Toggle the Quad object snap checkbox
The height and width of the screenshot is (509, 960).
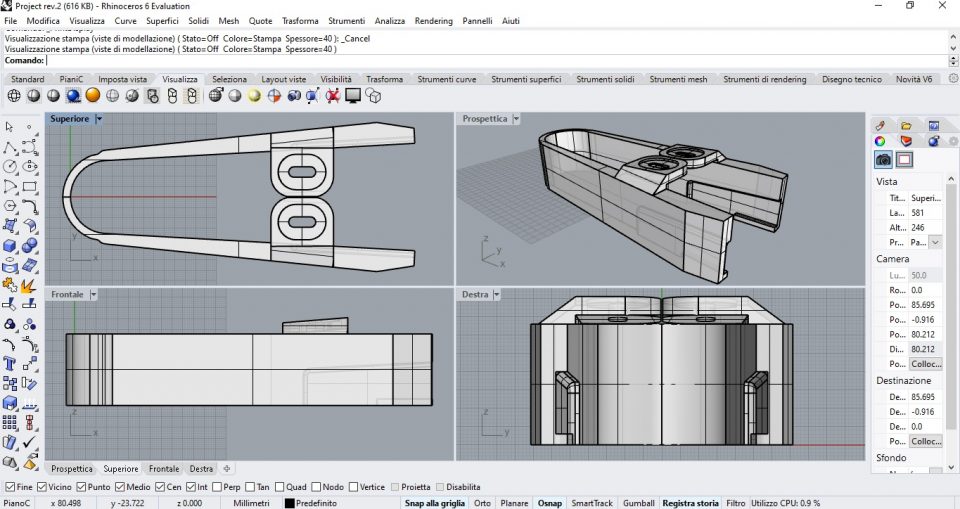coord(280,486)
